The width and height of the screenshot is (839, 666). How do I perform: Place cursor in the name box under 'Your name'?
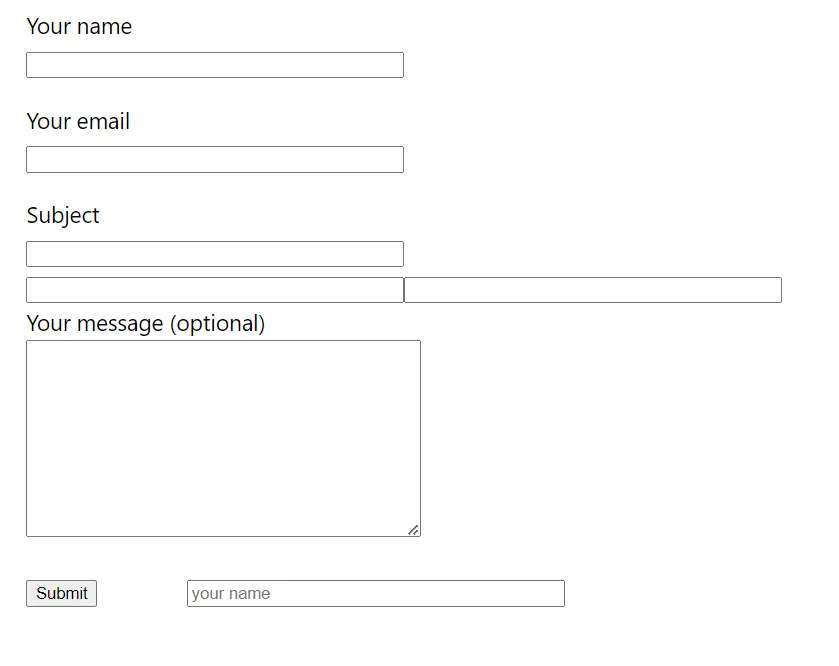(x=214, y=65)
